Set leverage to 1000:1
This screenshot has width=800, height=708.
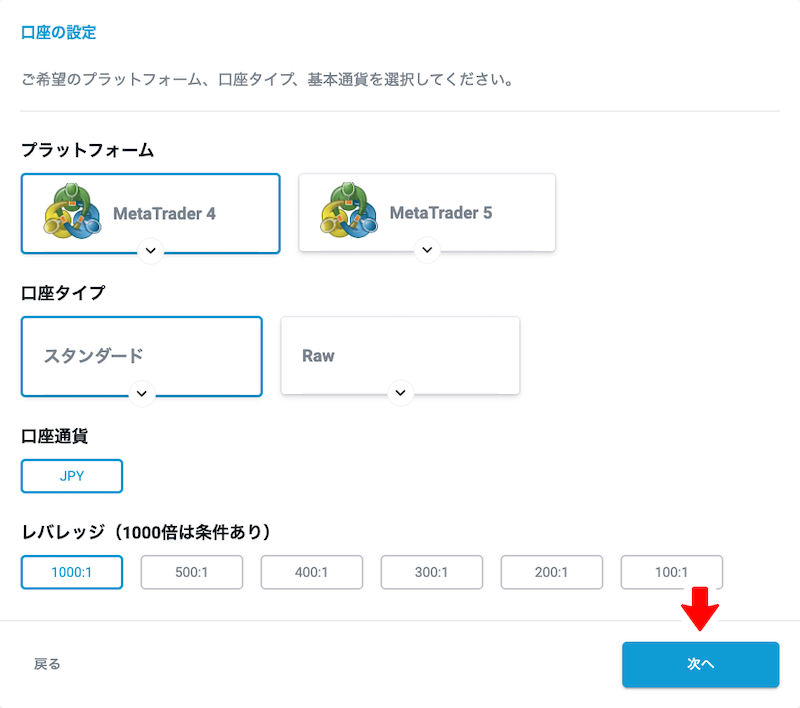coord(72,572)
